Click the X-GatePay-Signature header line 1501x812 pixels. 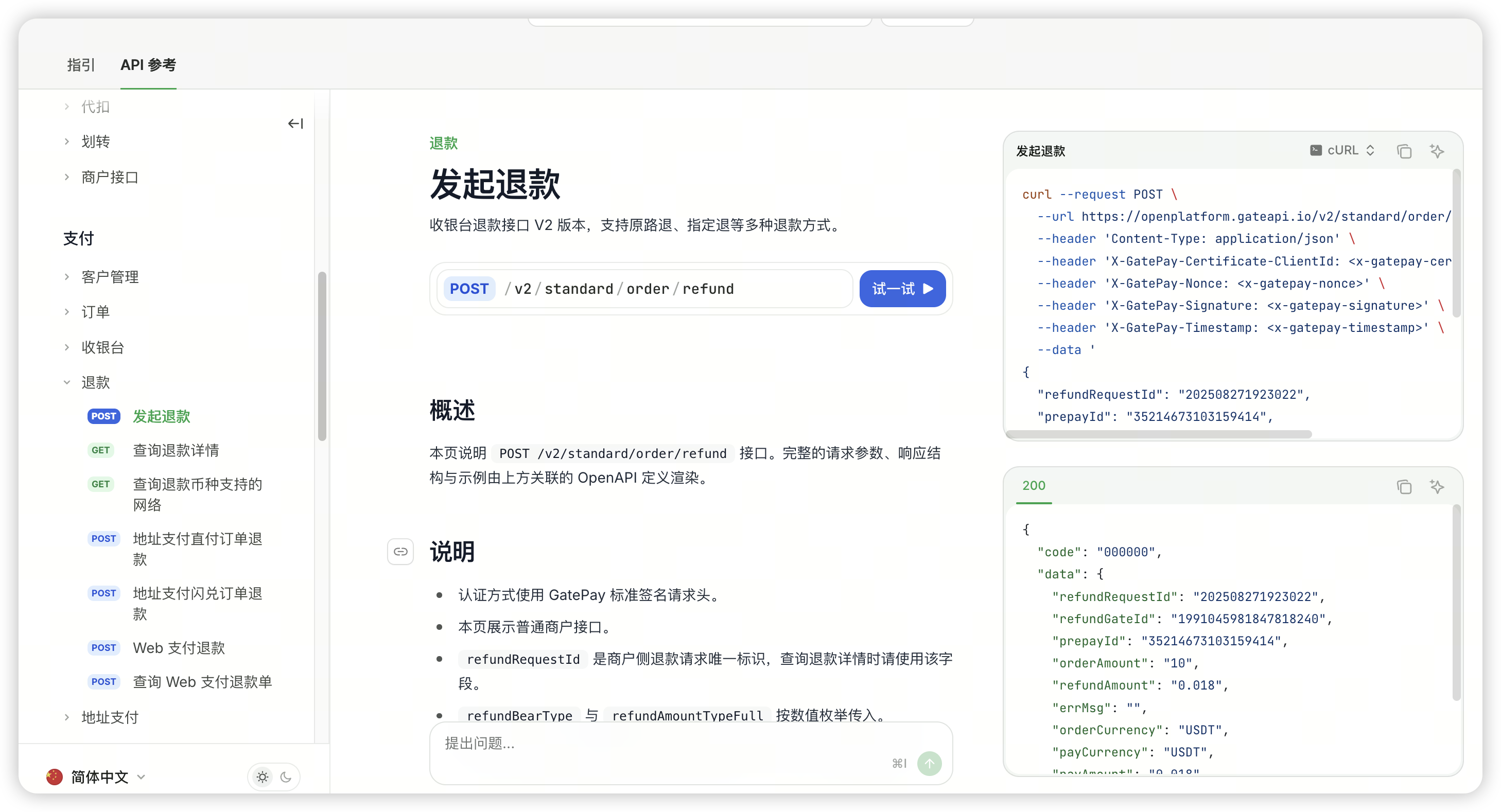[x=1241, y=305]
